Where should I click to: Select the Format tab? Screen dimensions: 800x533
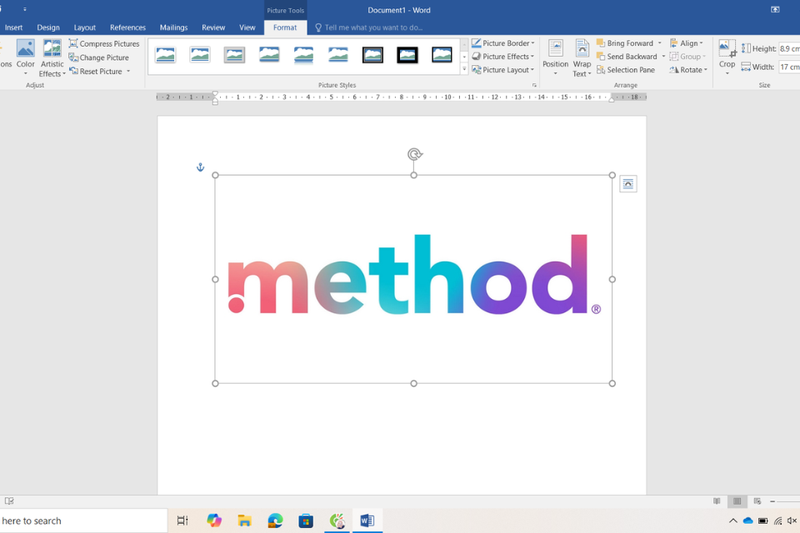click(x=285, y=28)
